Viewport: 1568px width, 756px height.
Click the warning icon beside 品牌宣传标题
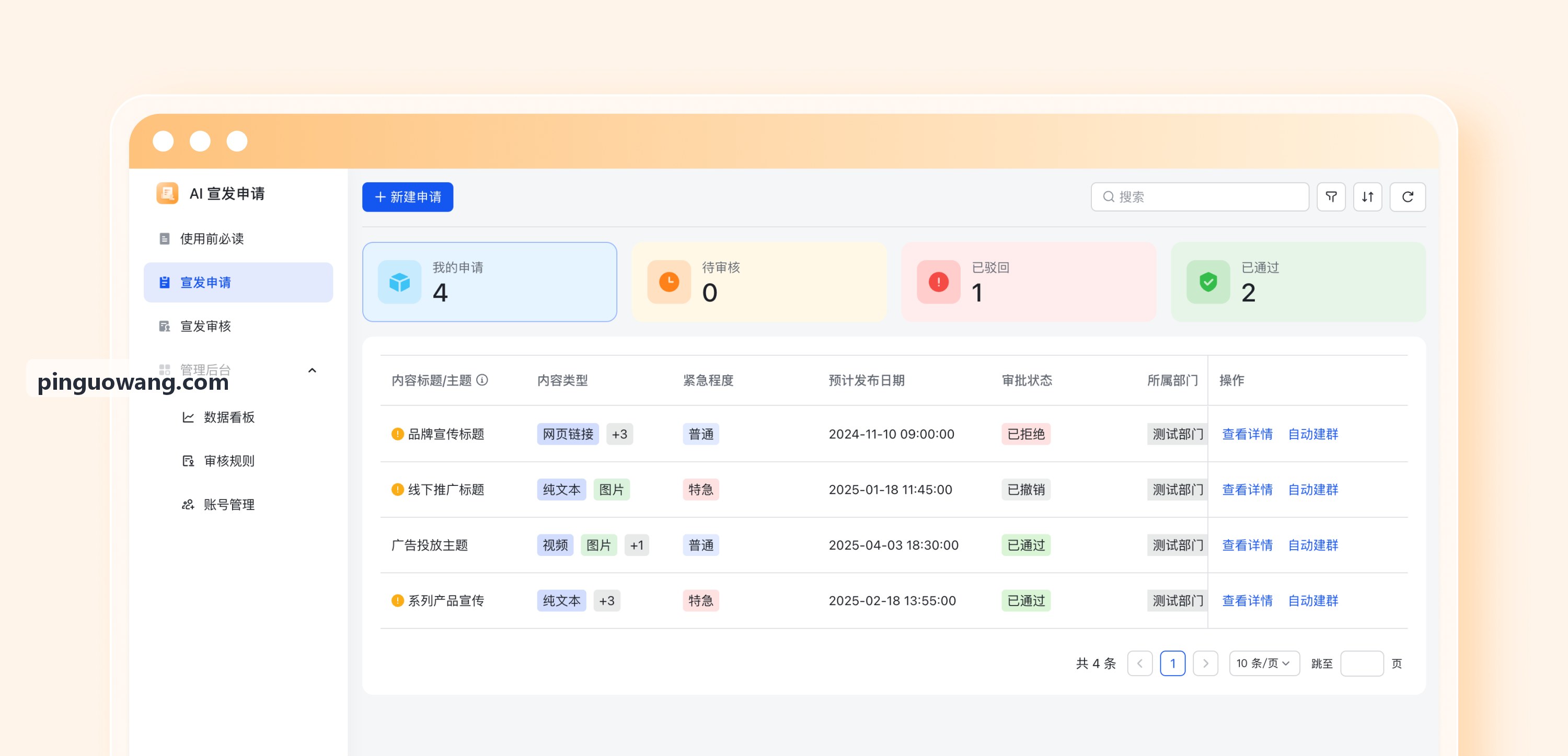(x=397, y=434)
